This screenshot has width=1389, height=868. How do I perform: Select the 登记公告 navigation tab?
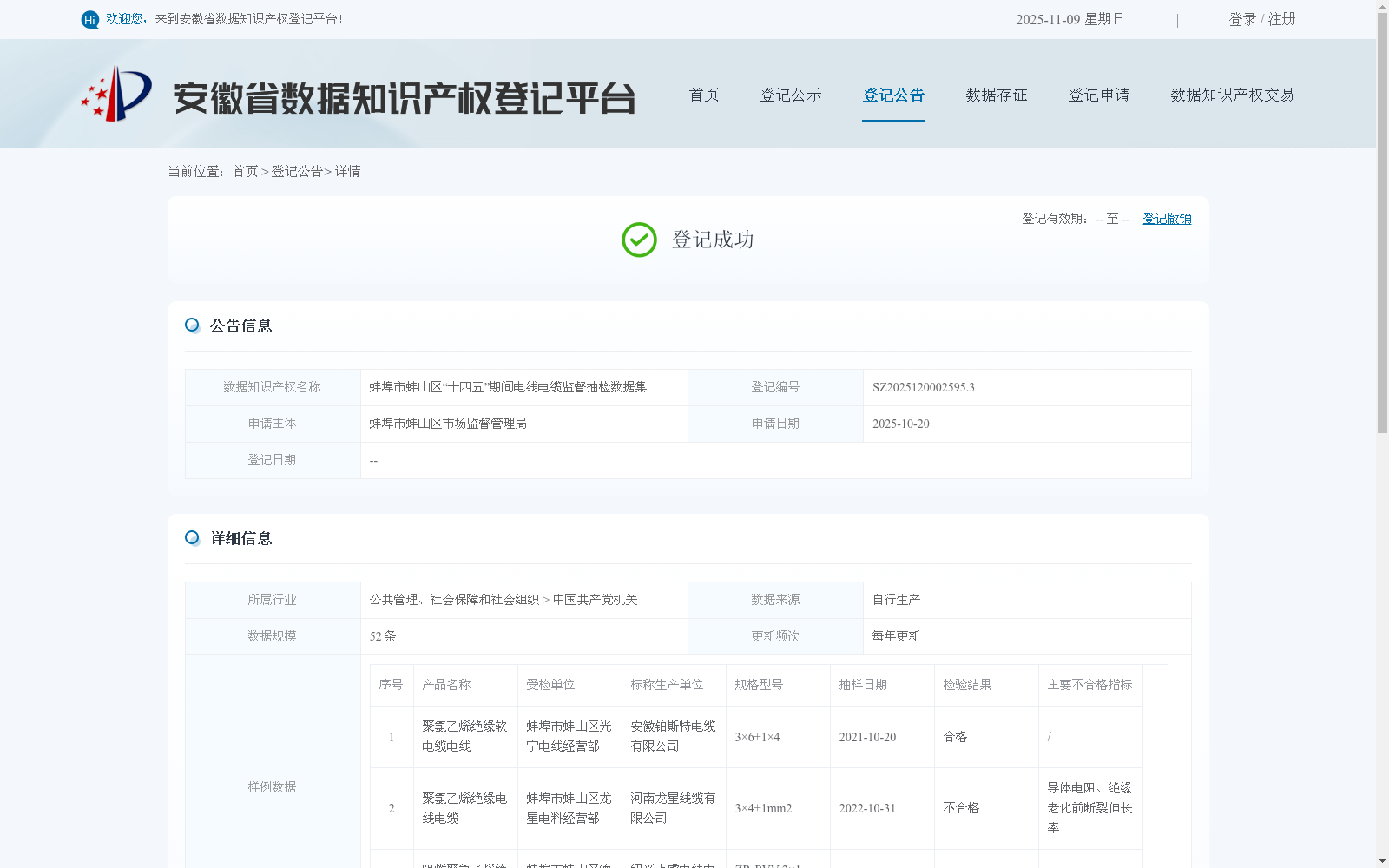pyautogui.click(x=893, y=95)
